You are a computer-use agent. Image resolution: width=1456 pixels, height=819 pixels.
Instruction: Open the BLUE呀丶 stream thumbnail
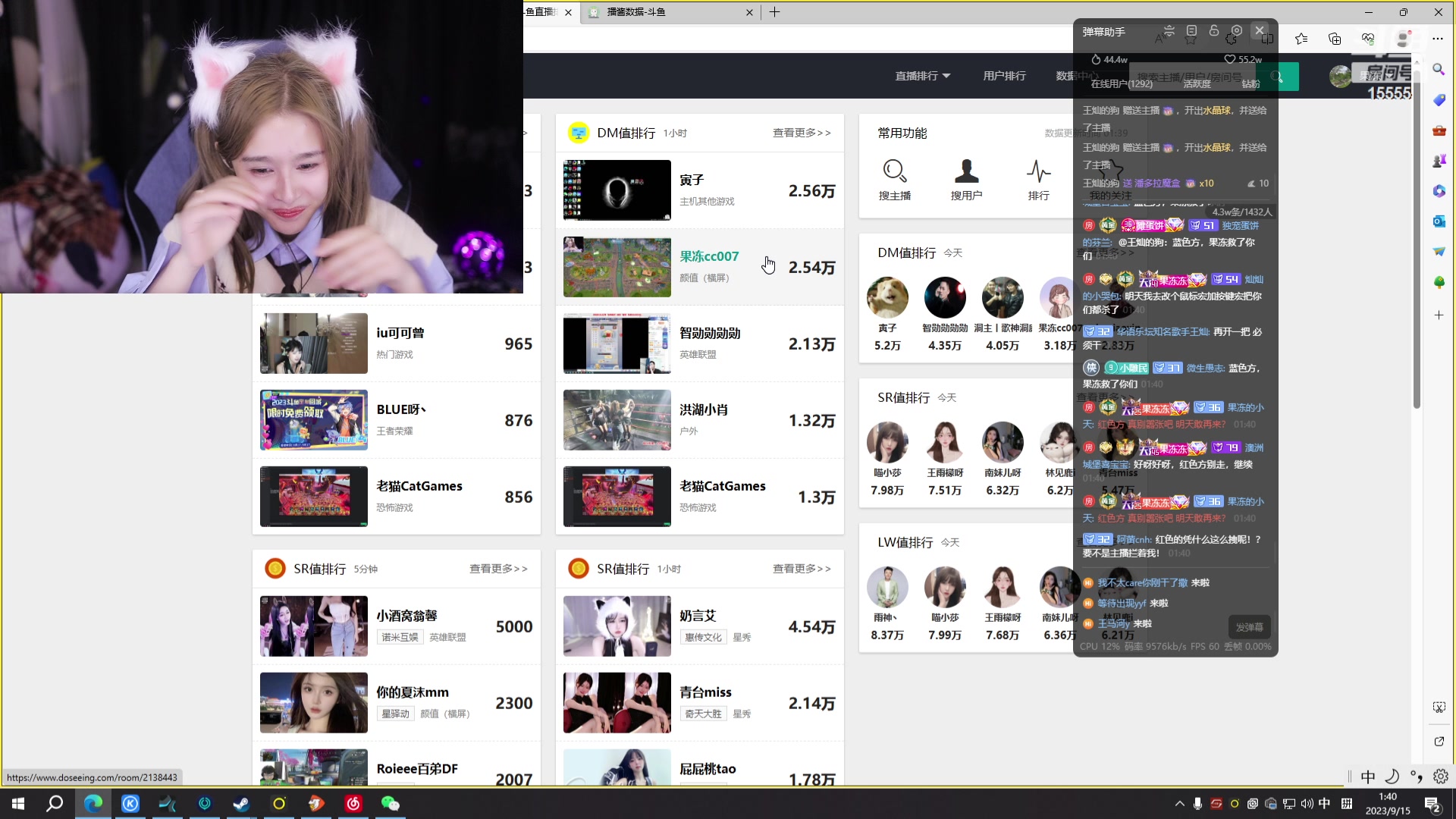(x=313, y=420)
